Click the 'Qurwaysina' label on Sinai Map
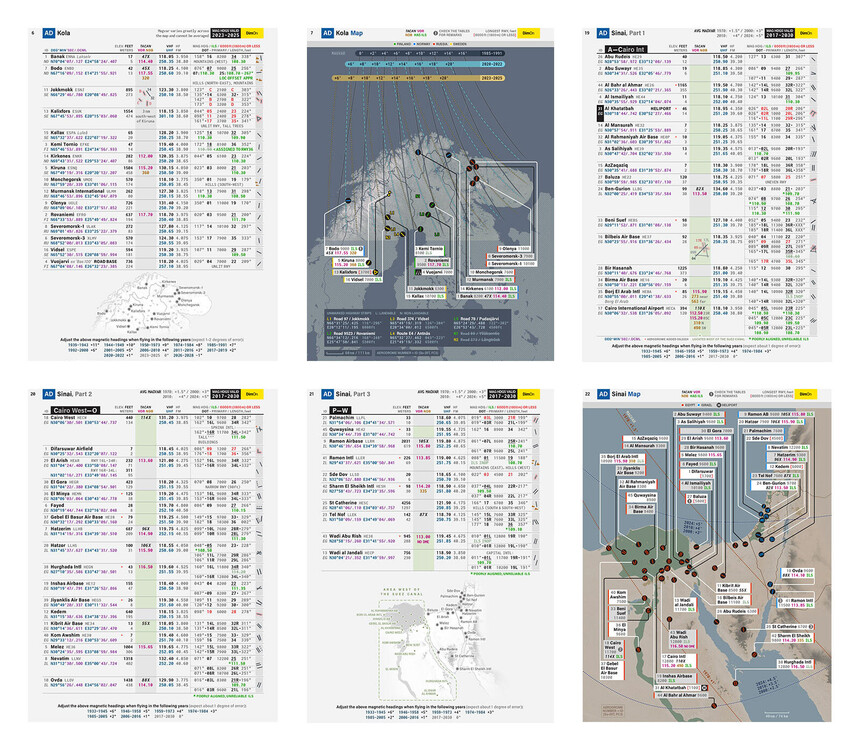Viewport: 860px width, 750px height. pos(641,497)
